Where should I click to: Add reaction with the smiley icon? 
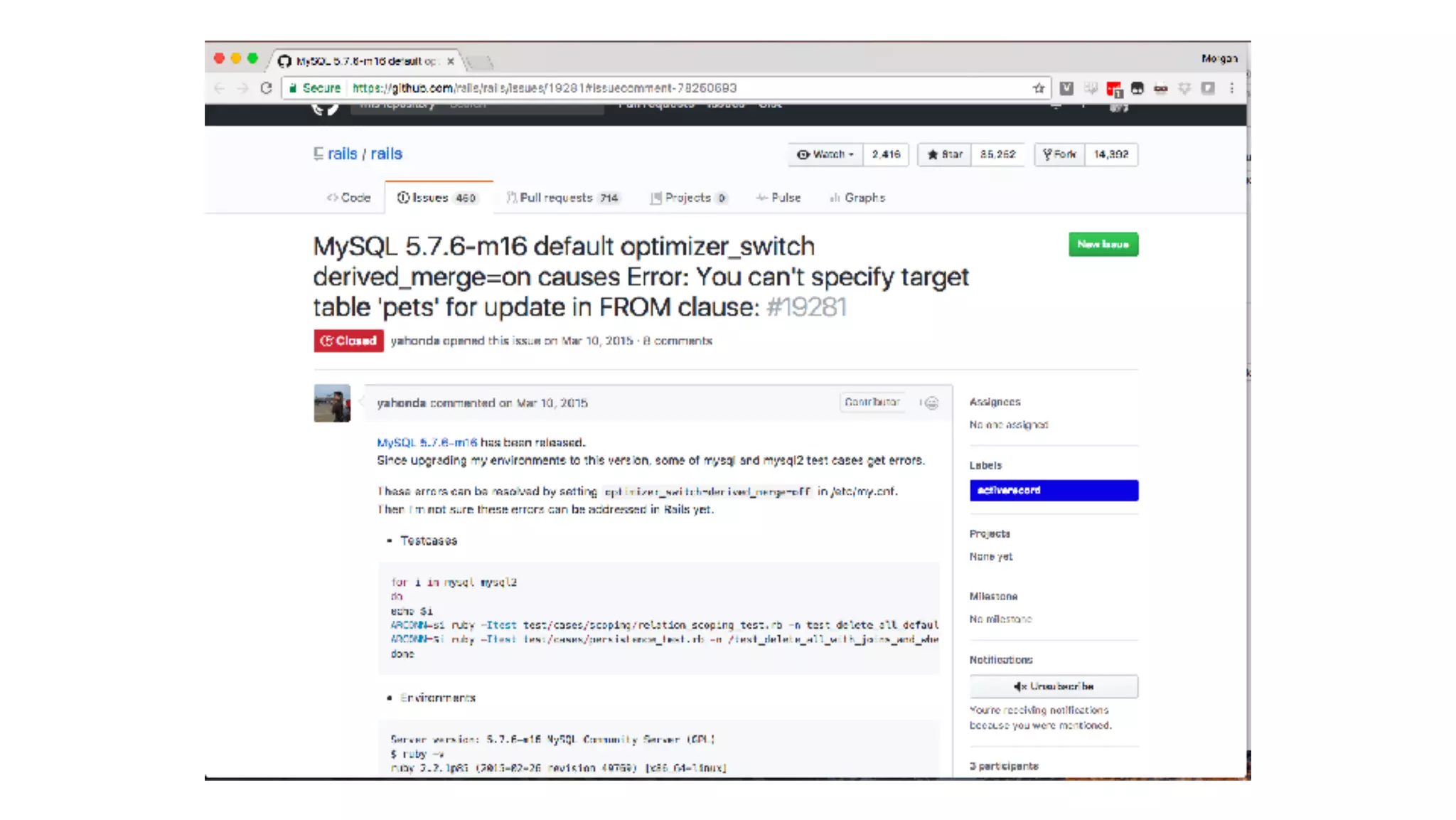(x=931, y=403)
